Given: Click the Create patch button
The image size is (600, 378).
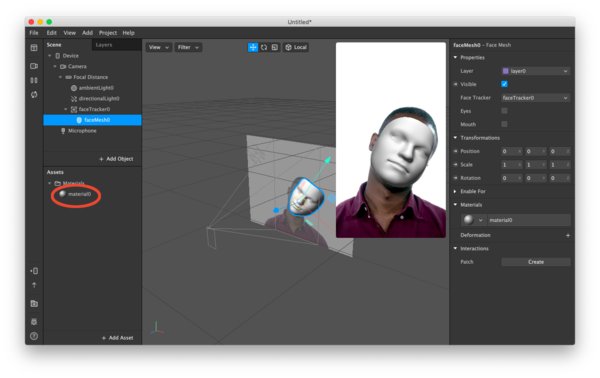Looking at the screenshot, I should (536, 262).
